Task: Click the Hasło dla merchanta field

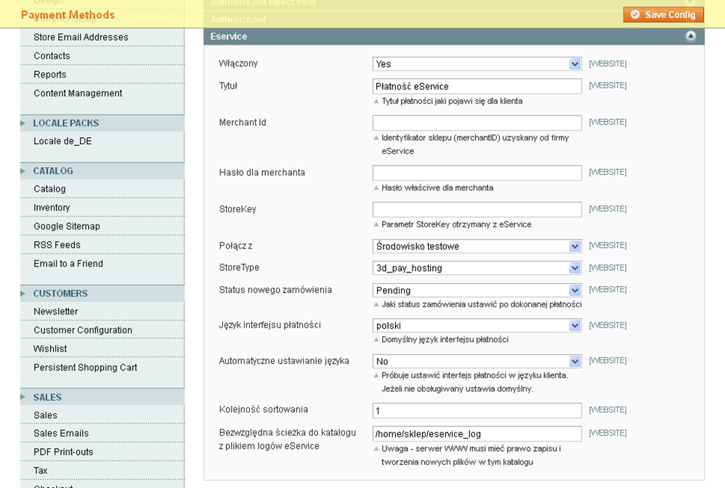Action: (x=477, y=173)
